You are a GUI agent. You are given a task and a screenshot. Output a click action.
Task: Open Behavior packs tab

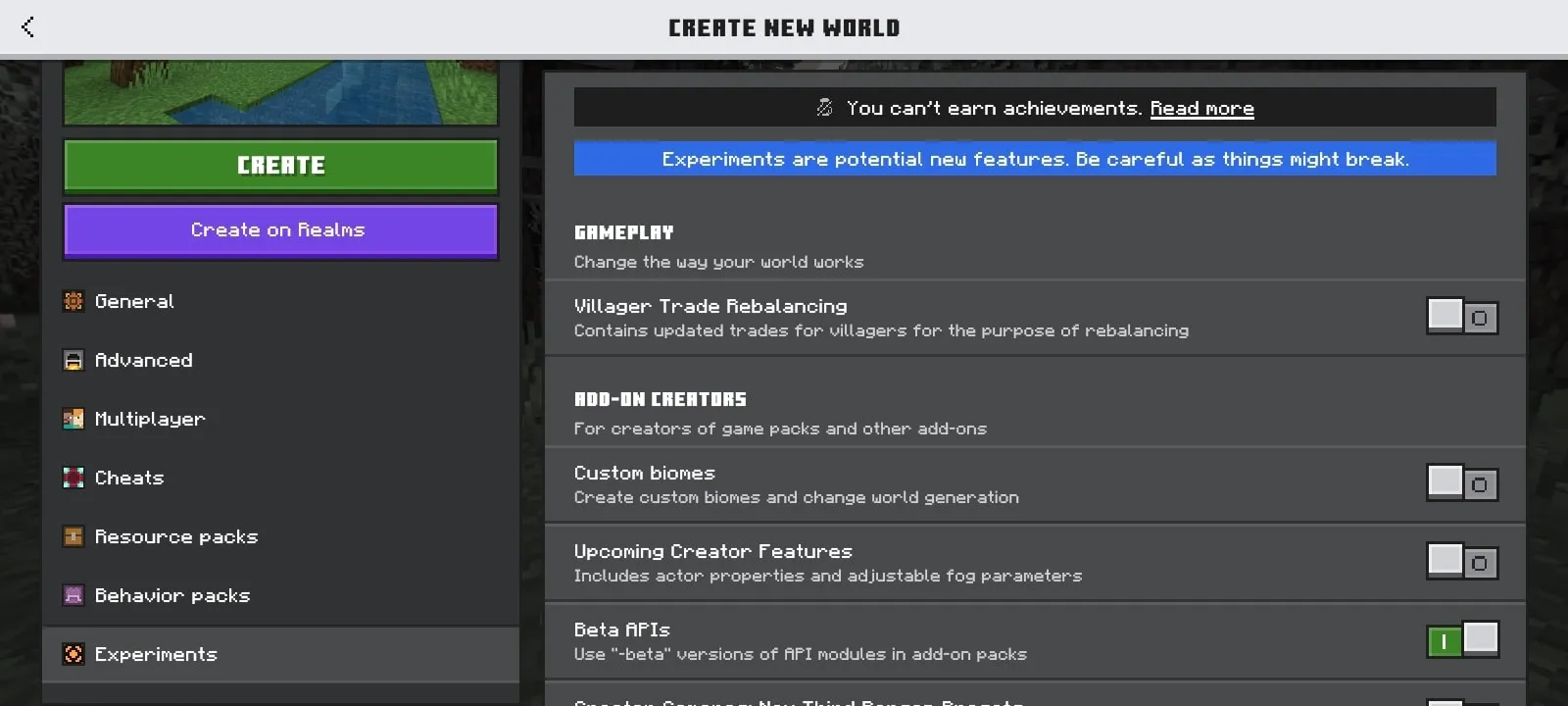(x=281, y=595)
